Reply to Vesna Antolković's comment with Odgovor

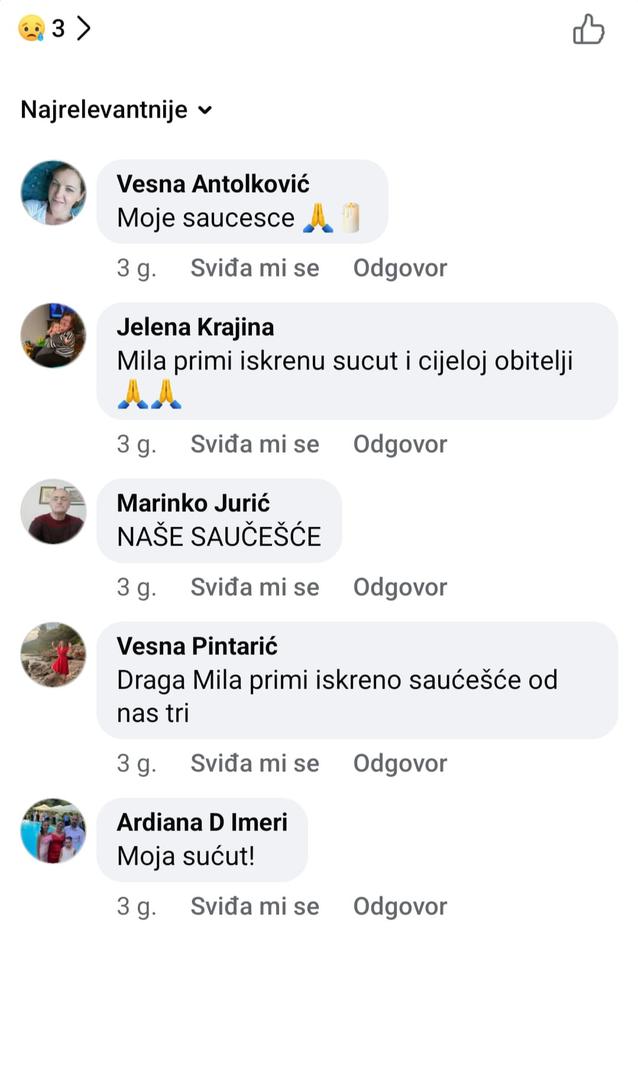tap(400, 268)
